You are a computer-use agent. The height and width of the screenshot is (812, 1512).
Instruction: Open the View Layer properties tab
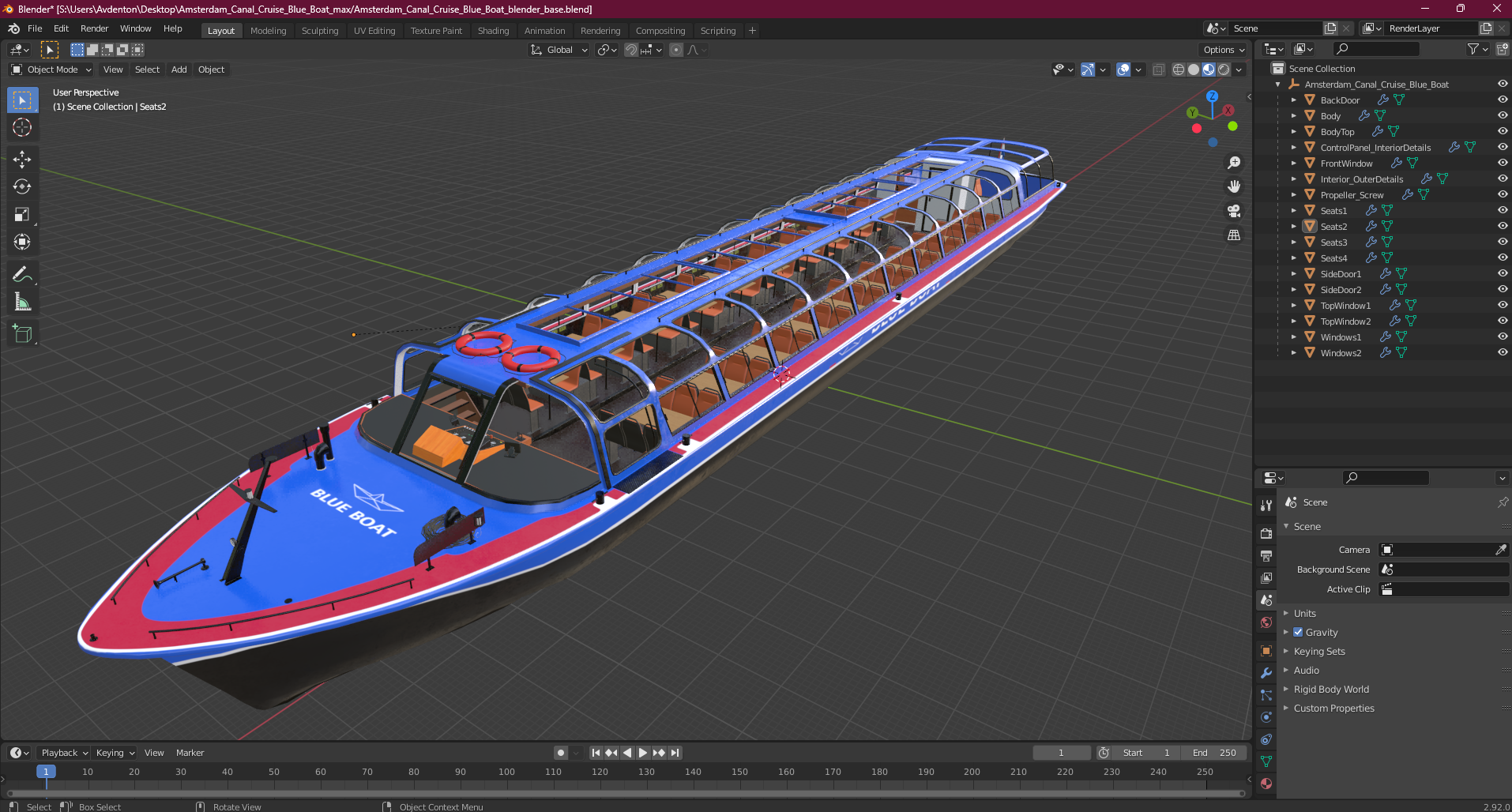pos(1266,578)
